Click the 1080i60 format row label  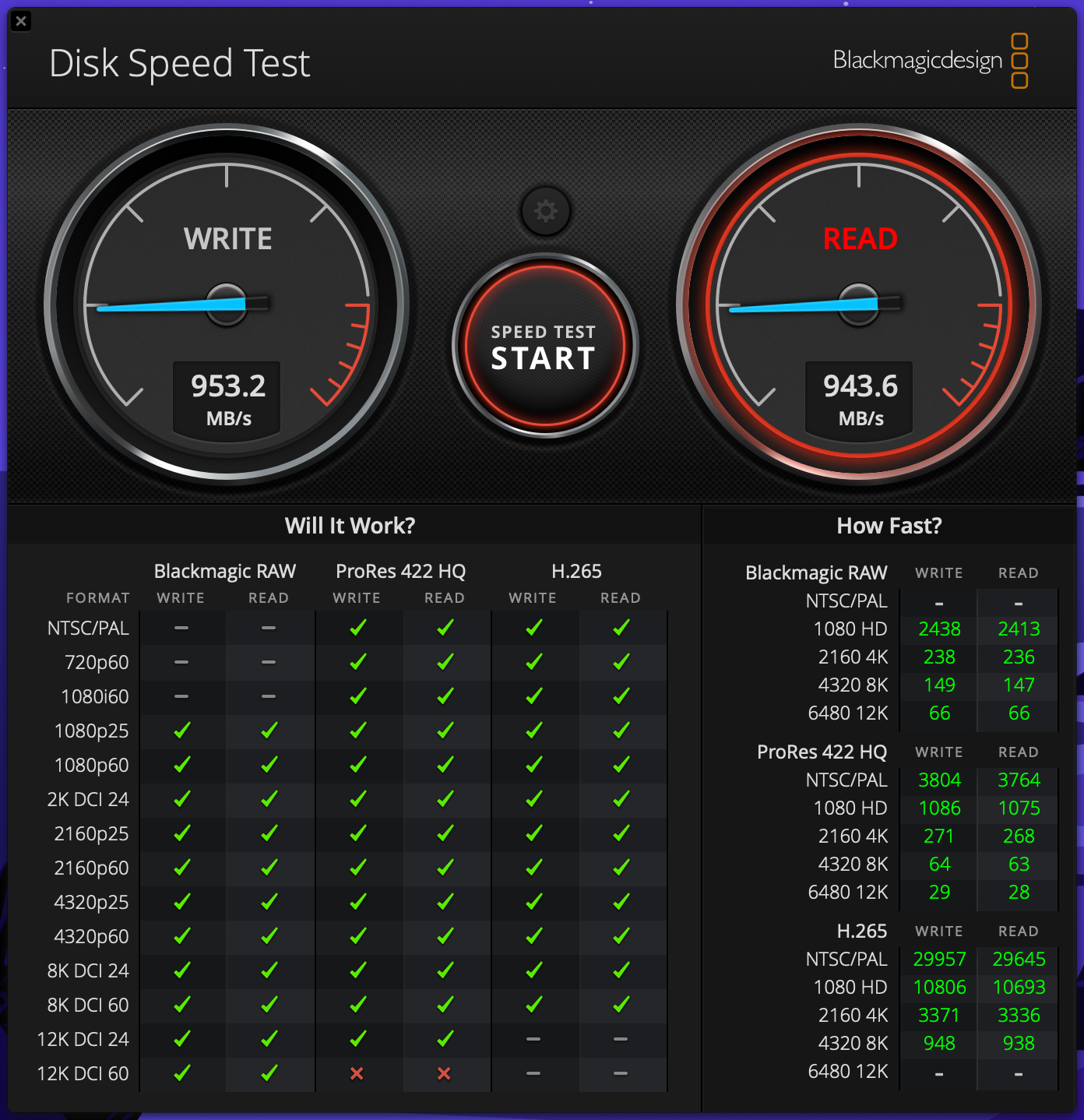95,696
